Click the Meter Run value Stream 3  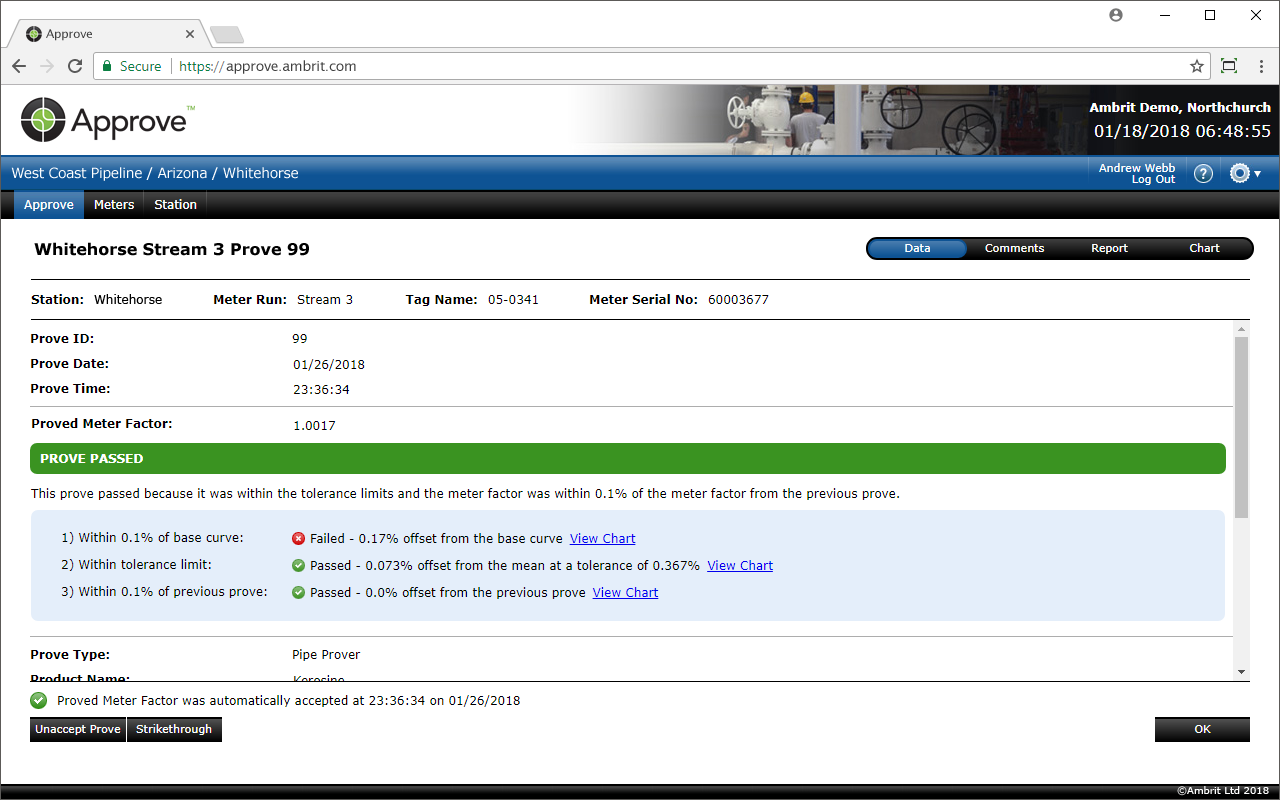coord(325,299)
